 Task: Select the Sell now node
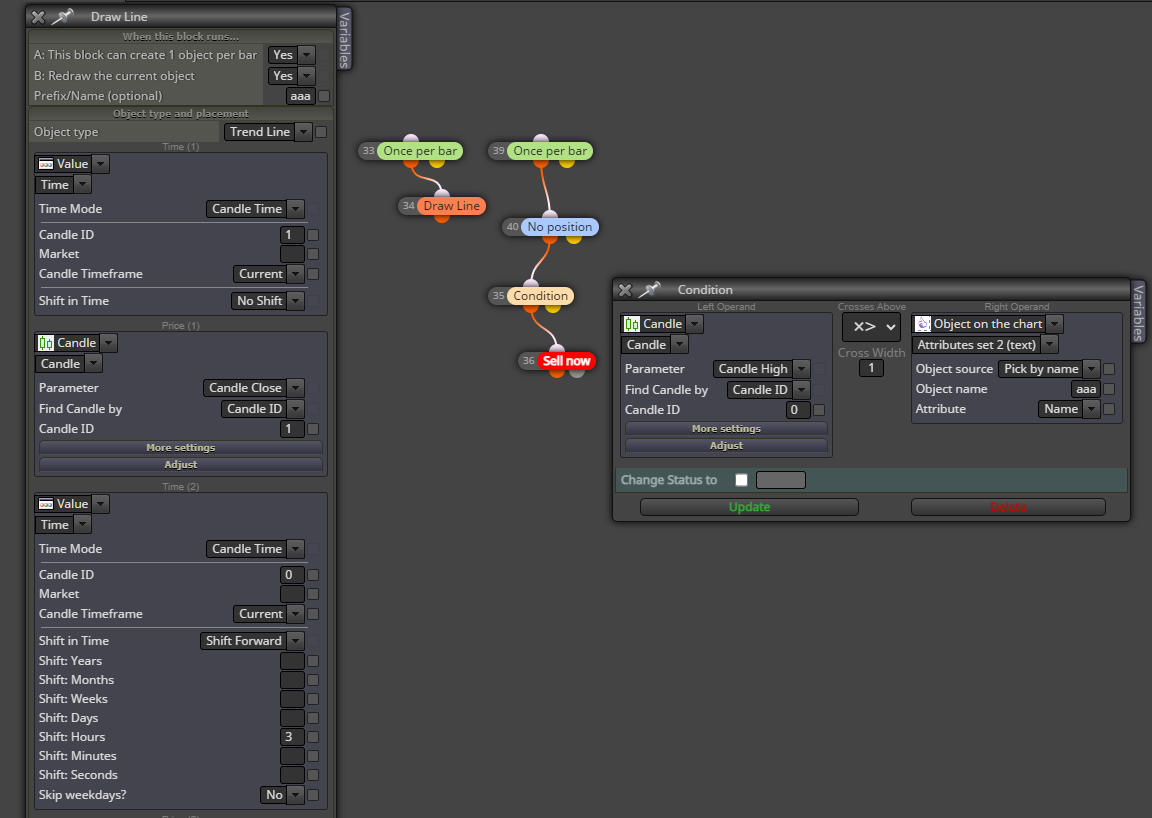[x=566, y=361]
